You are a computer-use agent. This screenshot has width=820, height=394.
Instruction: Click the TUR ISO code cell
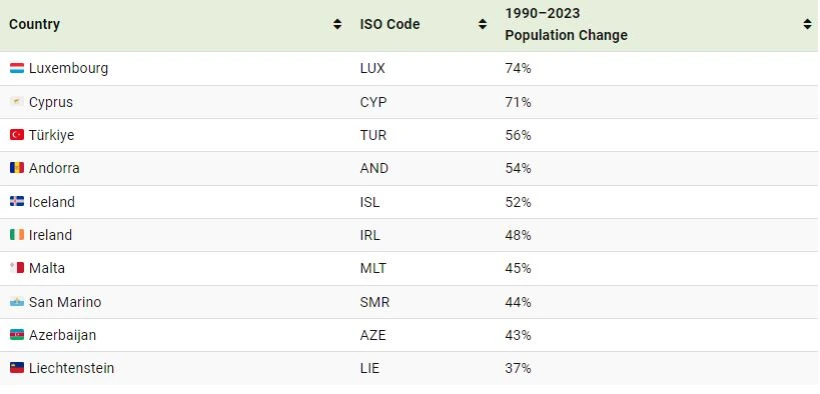point(373,135)
